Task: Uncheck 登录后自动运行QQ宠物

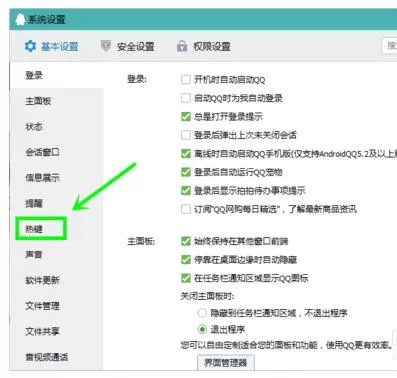Action: [185, 172]
